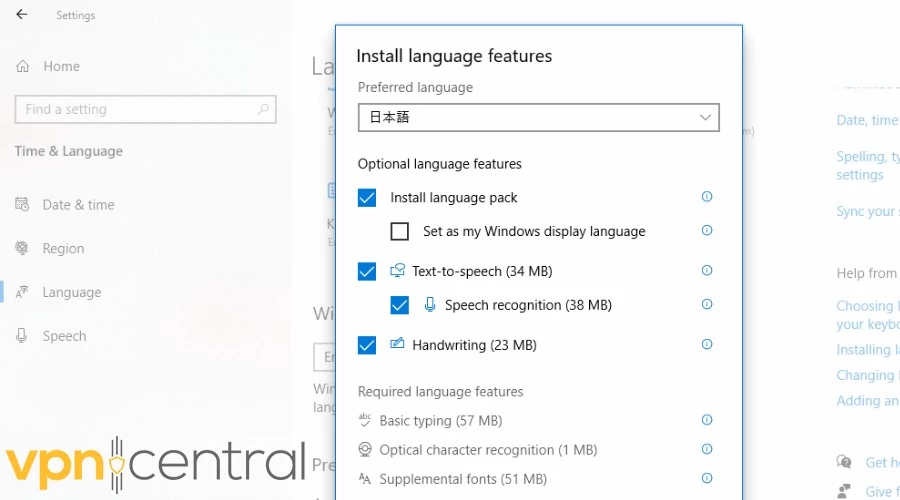Click the Home house icon
Image resolution: width=900 pixels, height=500 pixels.
pyautogui.click(x=22, y=67)
